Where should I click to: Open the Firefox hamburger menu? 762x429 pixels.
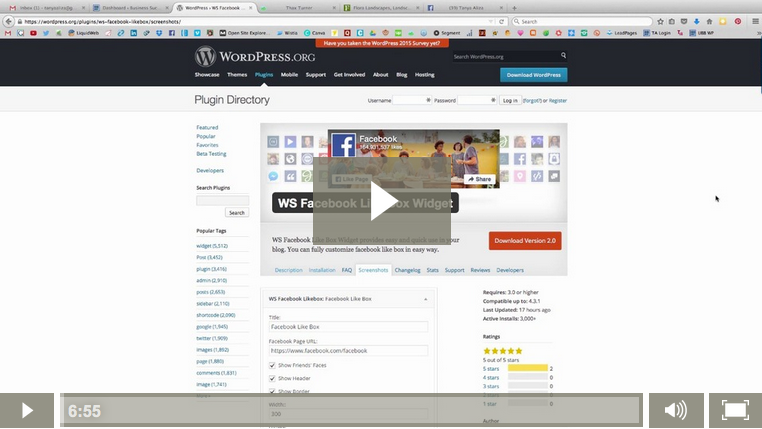755,21
